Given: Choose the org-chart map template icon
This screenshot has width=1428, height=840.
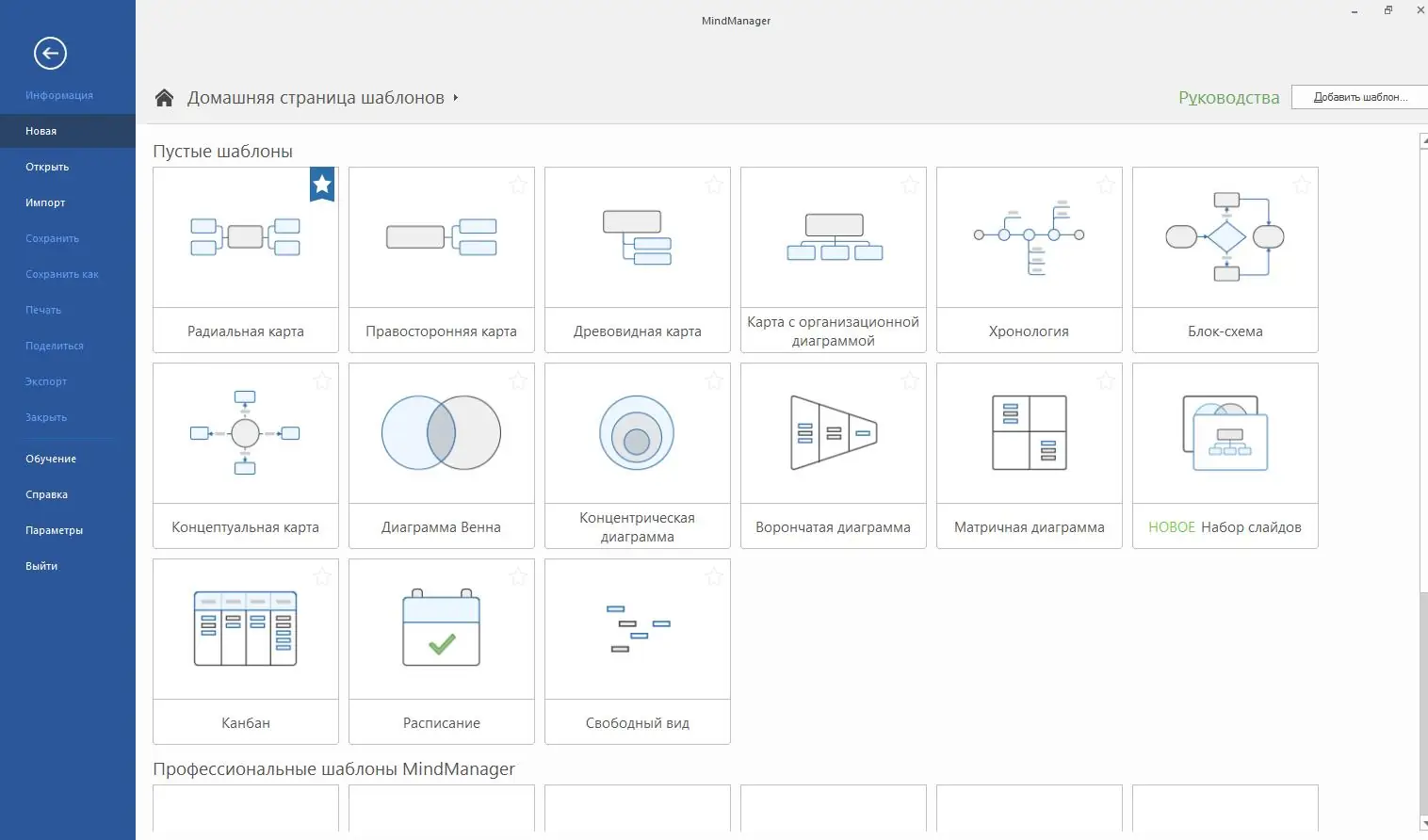Looking at the screenshot, I should pyautogui.click(x=834, y=237).
